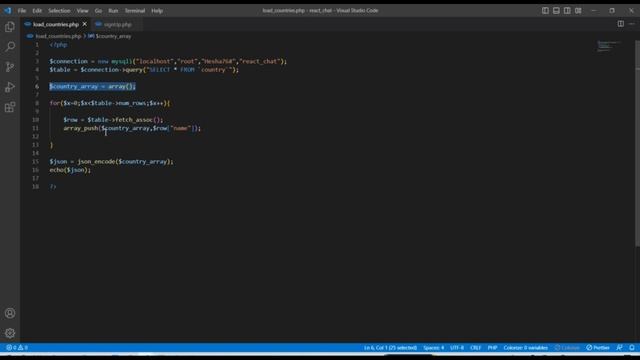Open the Accounts menu icon
The width and height of the screenshot is (640, 360).
pos(10,313)
